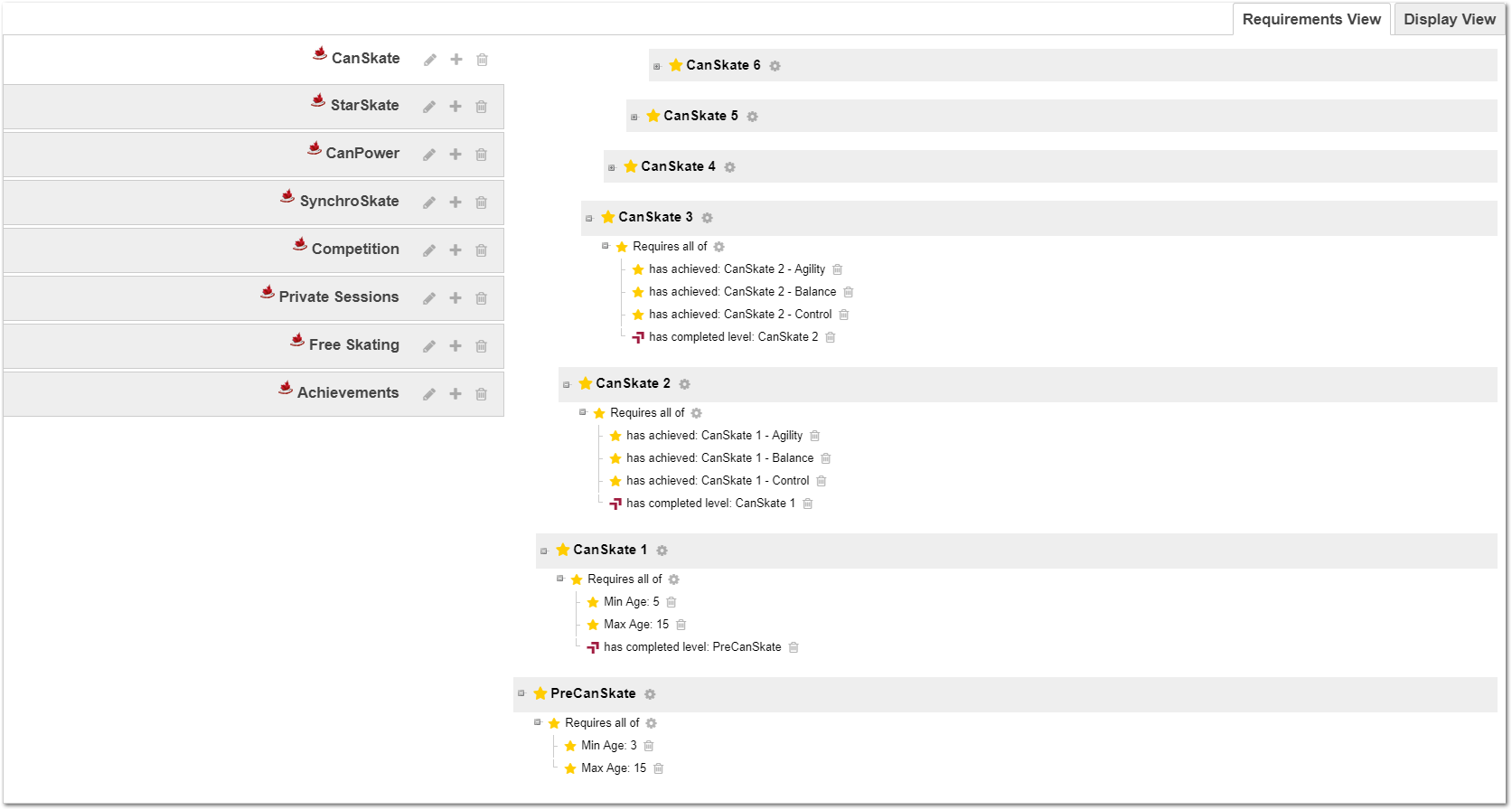This screenshot has width=1512, height=810.
Task: Remove the Min Age: 5 requirement
Action: (x=671, y=602)
